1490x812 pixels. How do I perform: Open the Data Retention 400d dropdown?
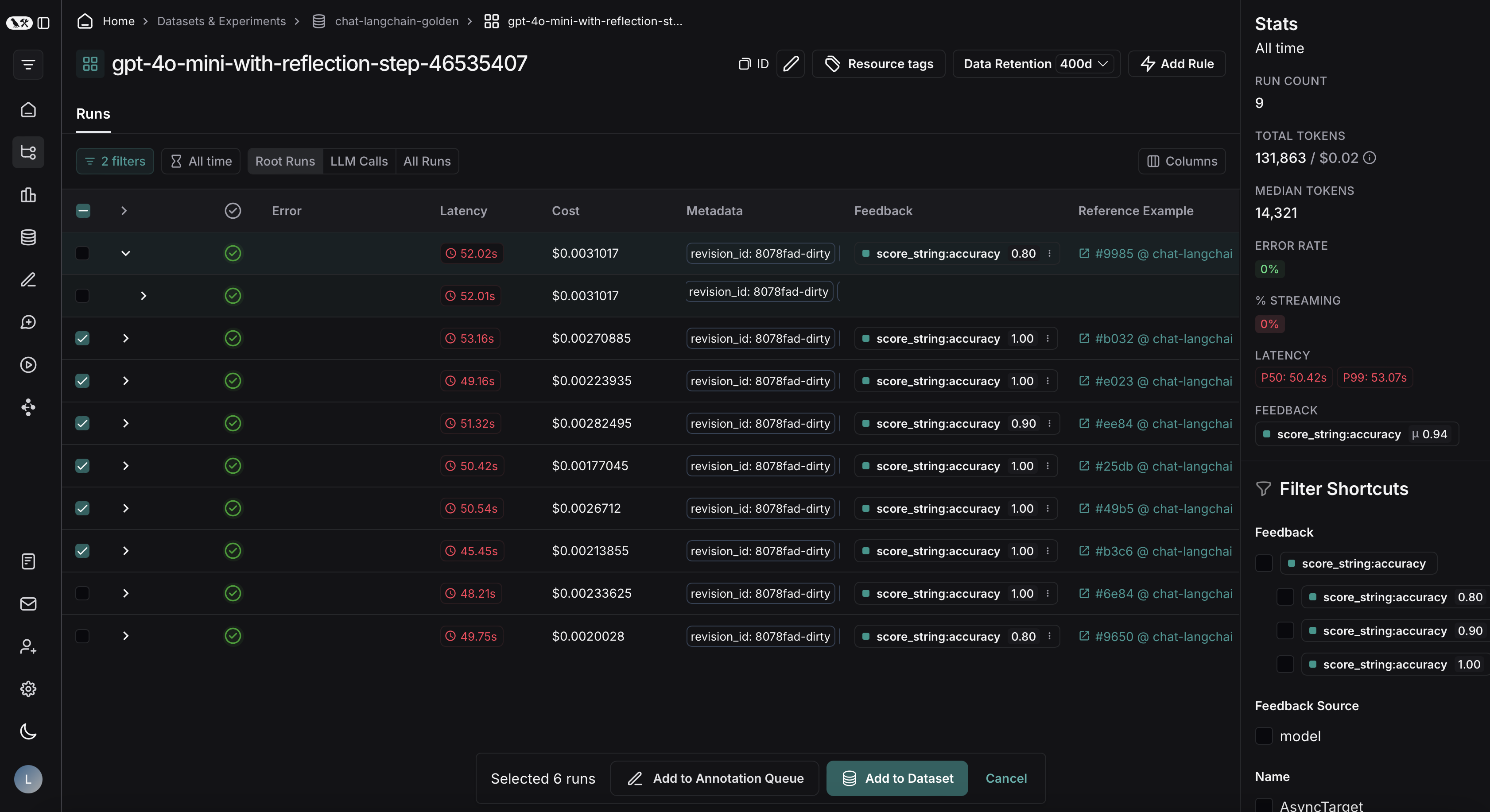[1083, 64]
